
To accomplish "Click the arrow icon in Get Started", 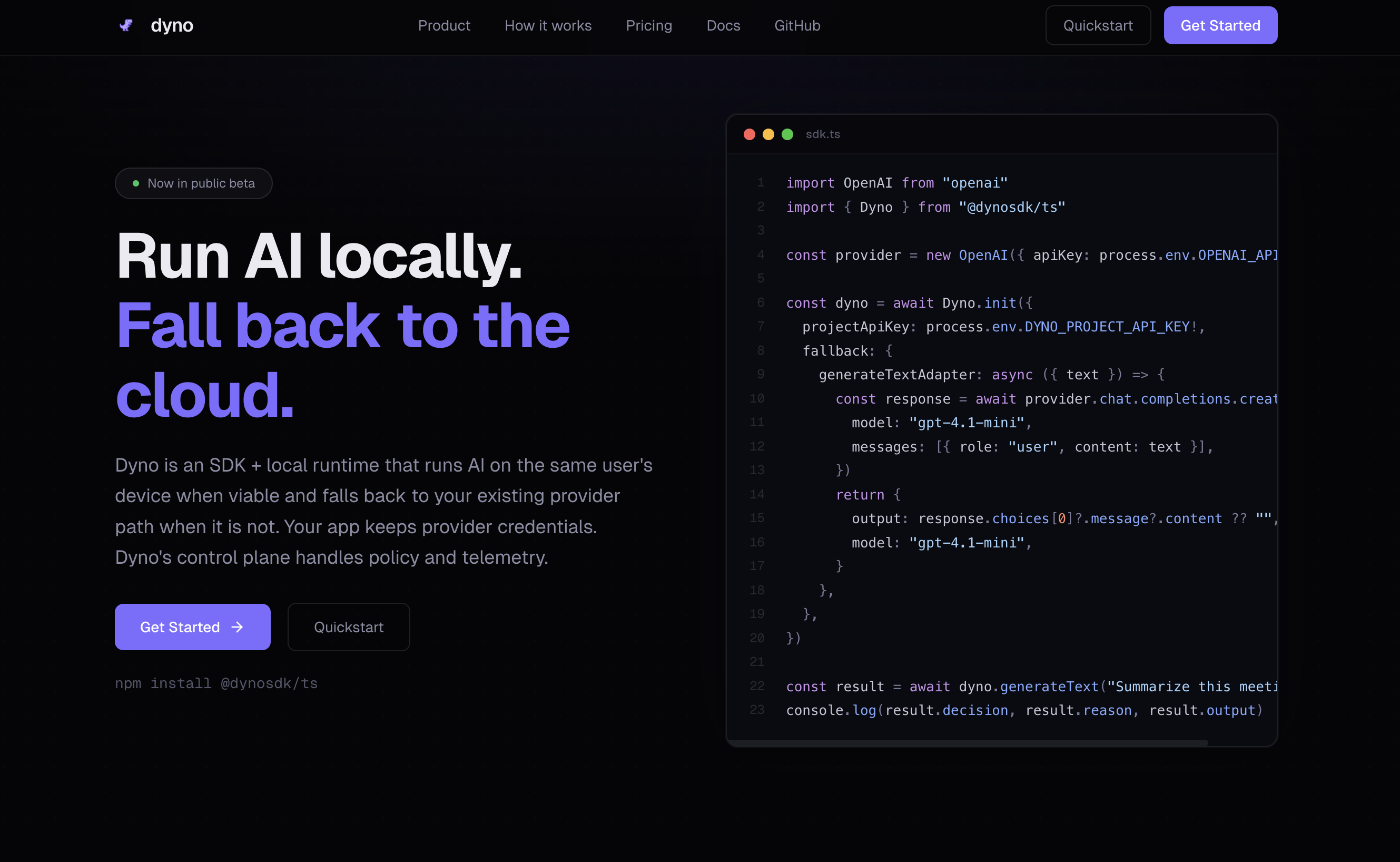I will [x=237, y=626].
